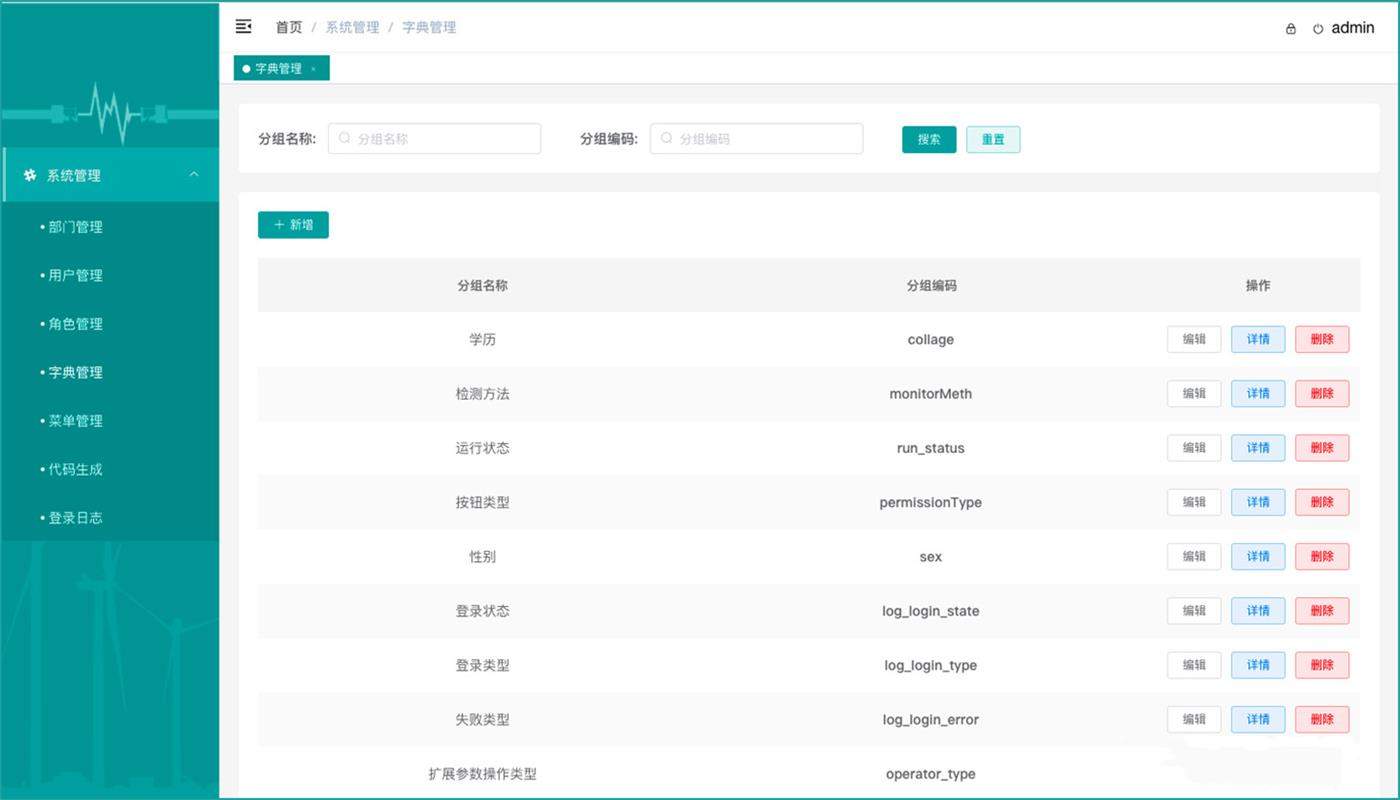Click the plus icon on 新增 button
The width and height of the screenshot is (1400, 800).
pos(279,225)
